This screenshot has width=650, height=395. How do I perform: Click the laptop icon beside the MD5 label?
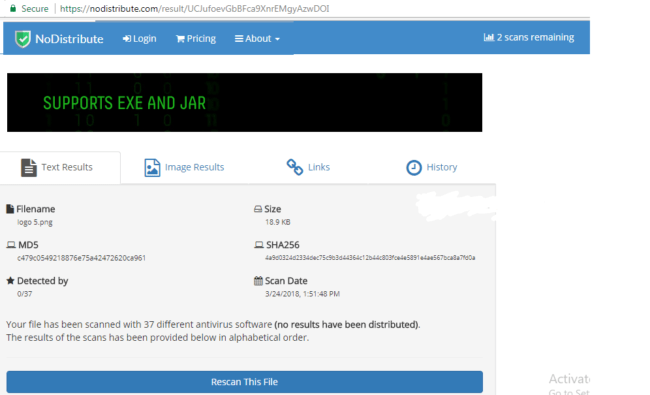pos(11,245)
